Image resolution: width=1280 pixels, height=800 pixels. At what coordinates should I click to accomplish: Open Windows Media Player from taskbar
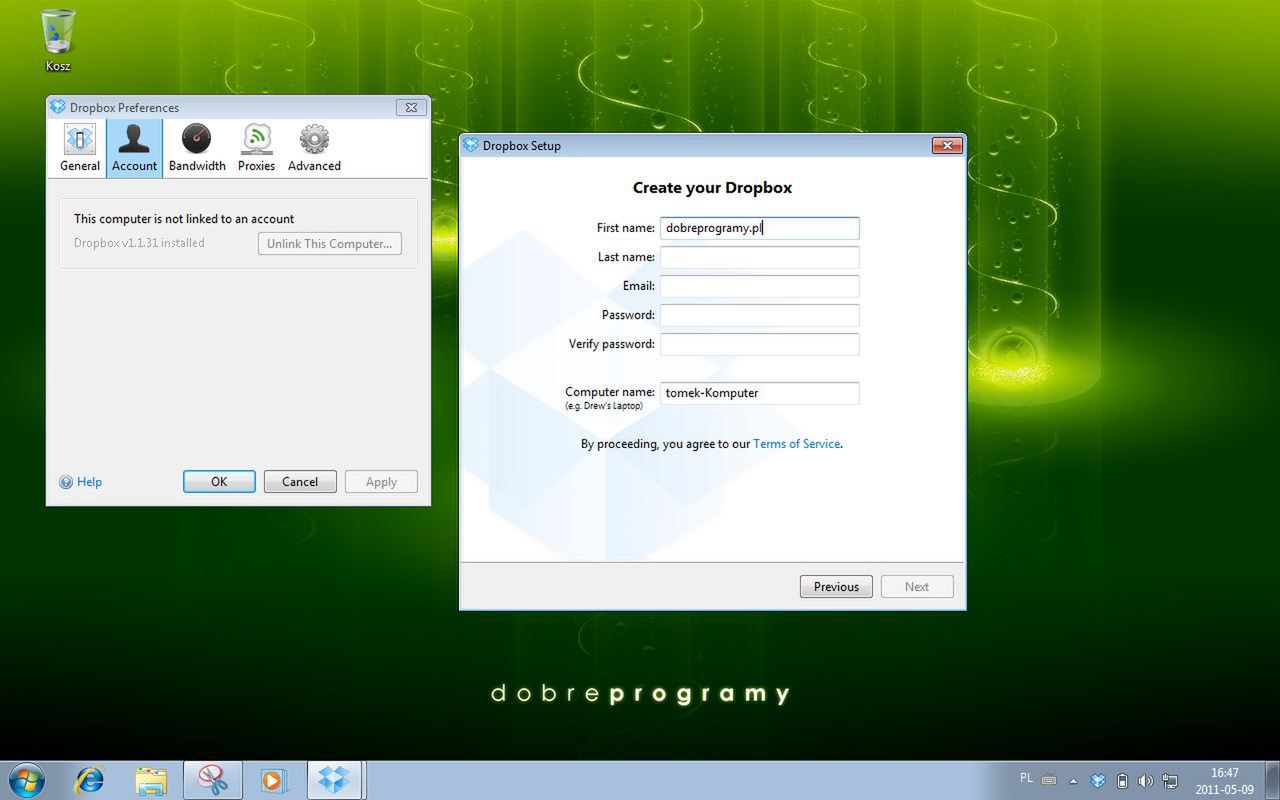pos(273,780)
